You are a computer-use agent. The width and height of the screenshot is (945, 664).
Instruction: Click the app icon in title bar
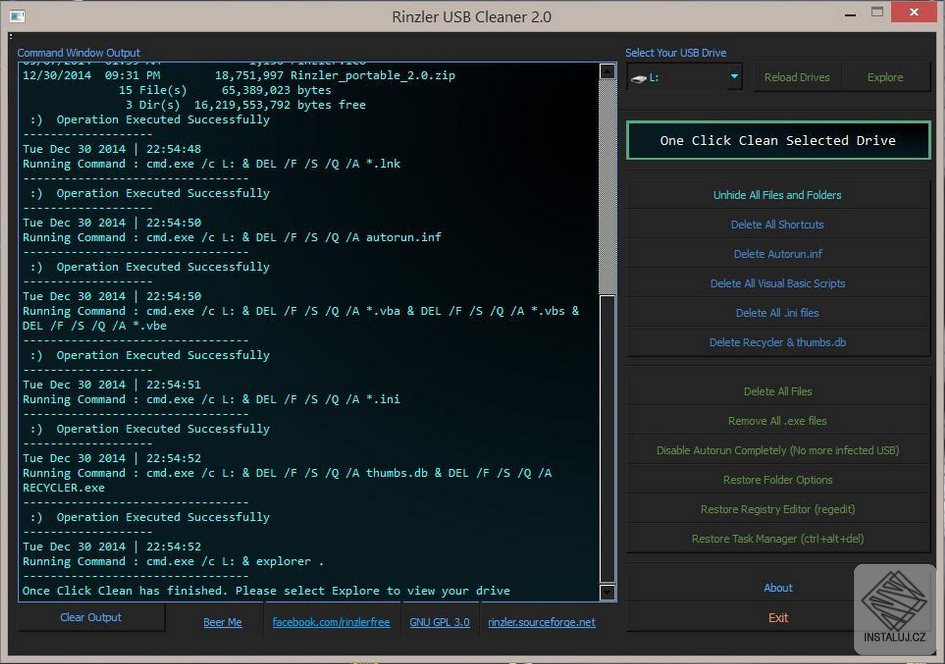[16, 16]
